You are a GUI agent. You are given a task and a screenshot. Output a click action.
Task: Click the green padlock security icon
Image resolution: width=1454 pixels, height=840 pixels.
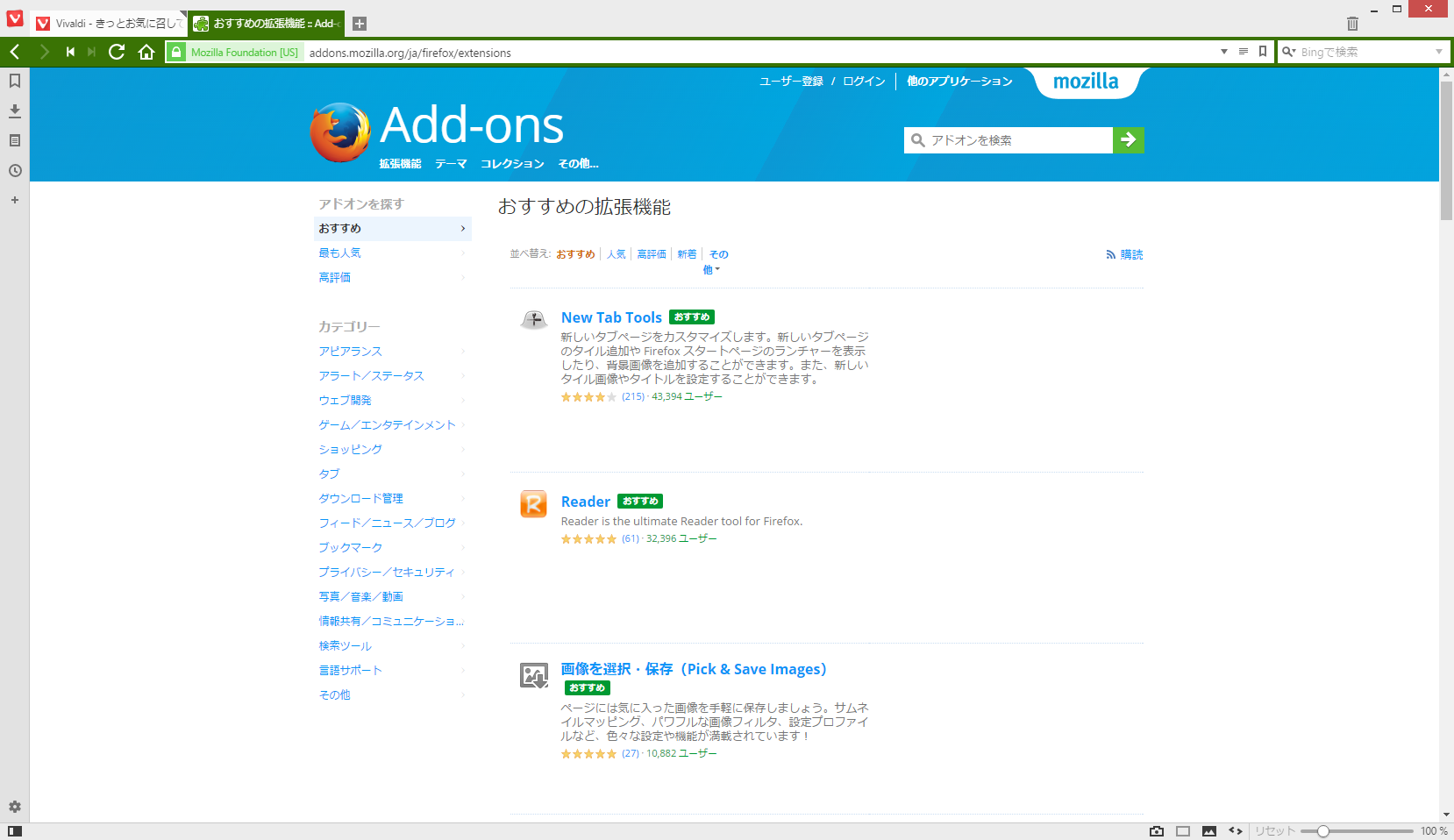click(x=176, y=52)
